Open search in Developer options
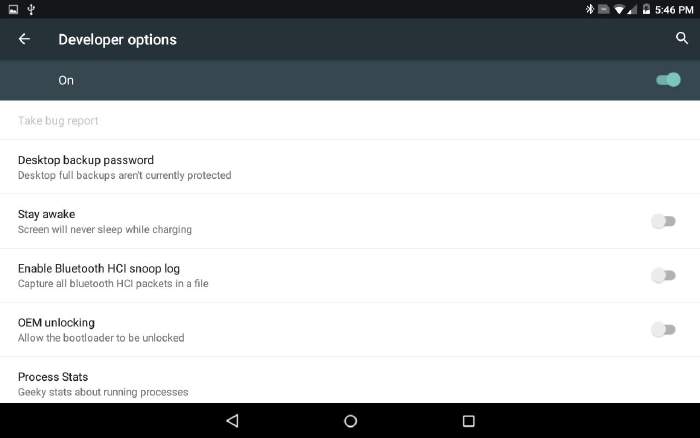 point(682,39)
